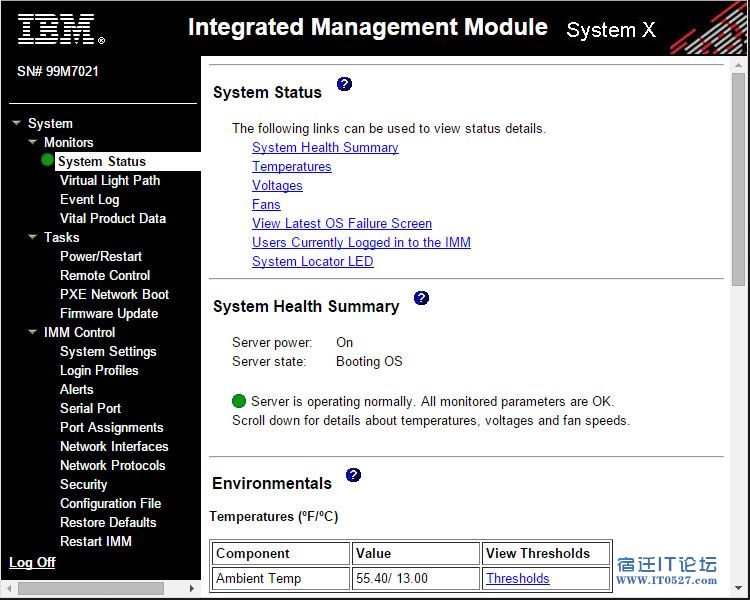Open Configuration File page
Screen dimensions: 750x600
click(110, 503)
